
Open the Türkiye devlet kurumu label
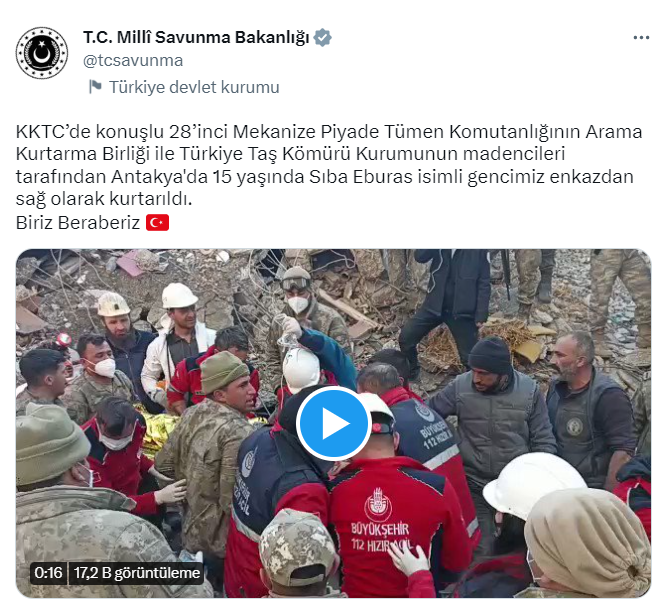194,87
